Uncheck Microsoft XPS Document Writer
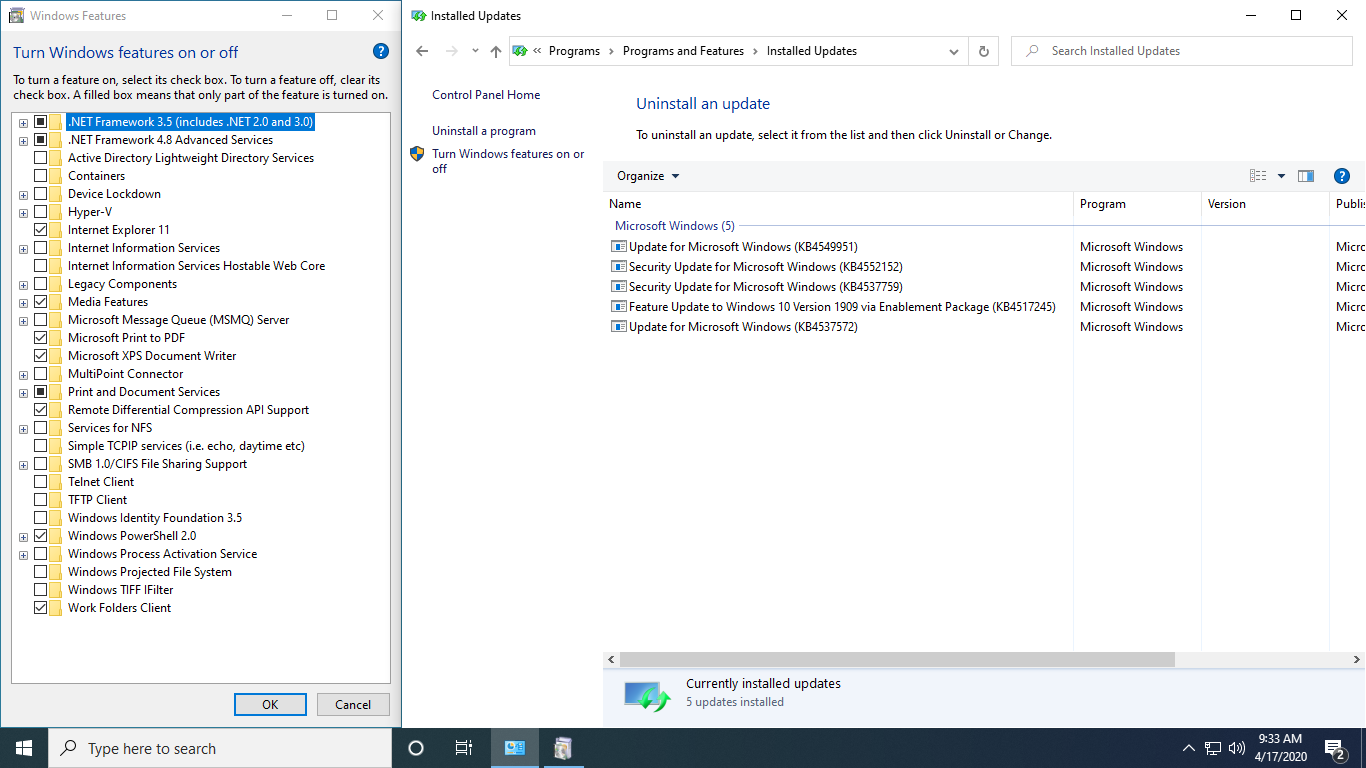The height and width of the screenshot is (768, 1366). [x=41, y=356]
